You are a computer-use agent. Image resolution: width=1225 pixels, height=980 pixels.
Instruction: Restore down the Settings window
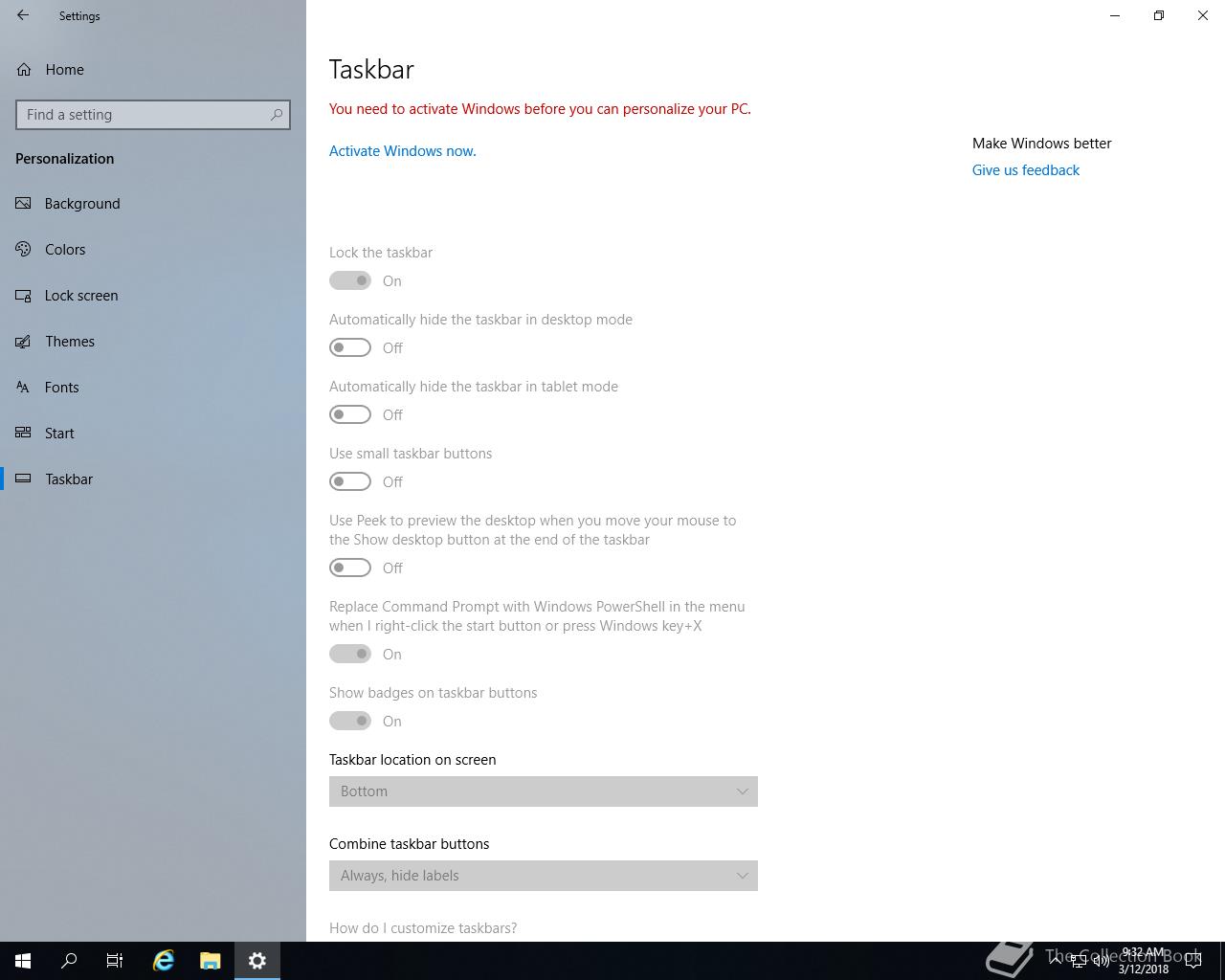pos(1159,15)
